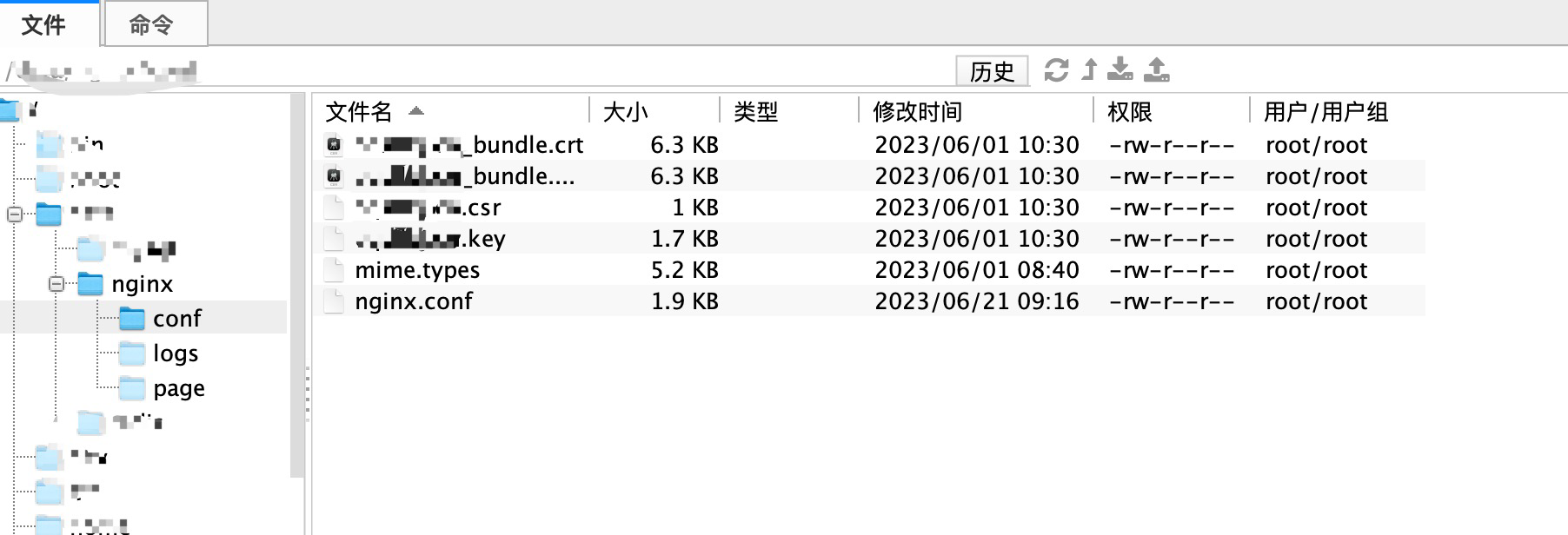Select the mime.types file
The height and width of the screenshot is (535, 1568).
tap(417, 270)
